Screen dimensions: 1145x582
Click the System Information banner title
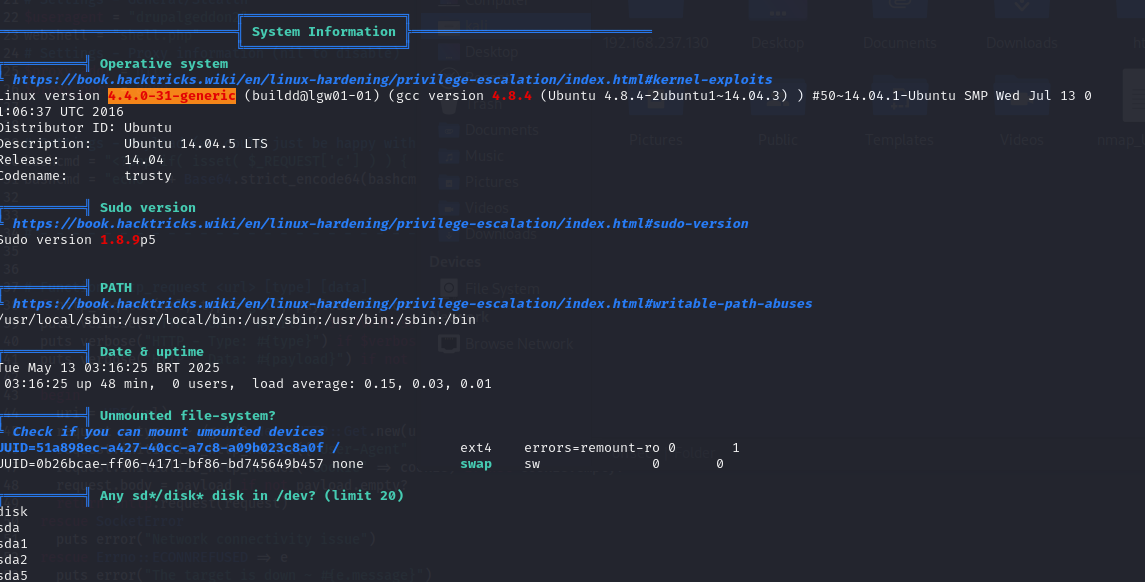pos(323,31)
